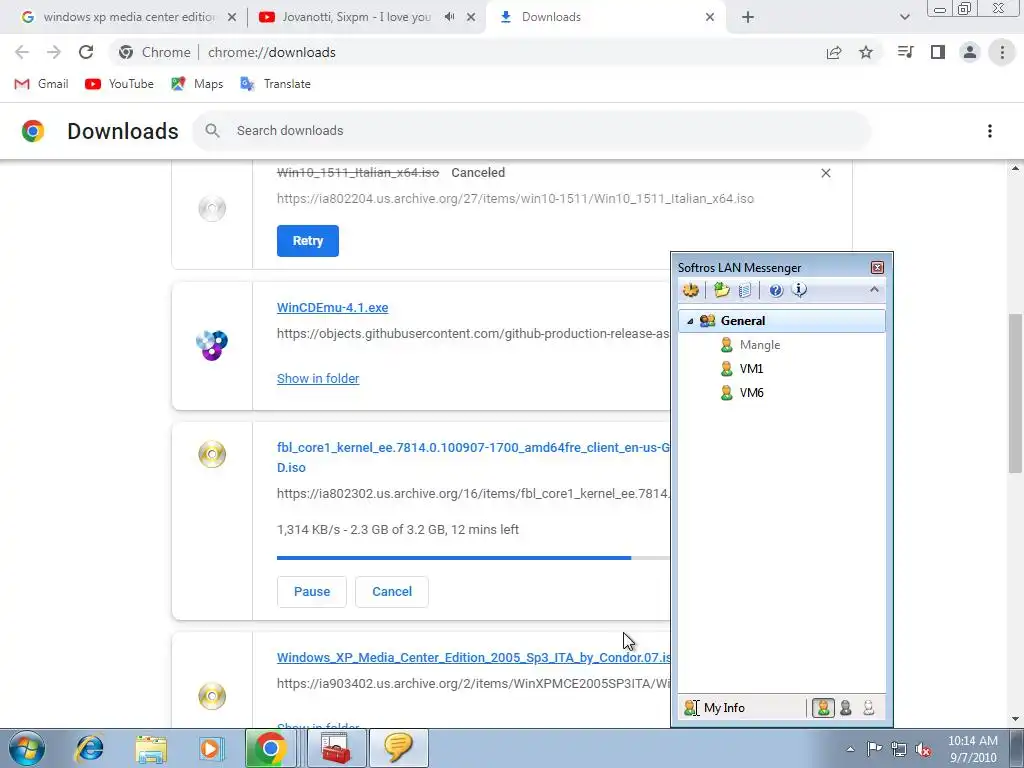Launch Internet Explorer from the taskbar

point(89,748)
